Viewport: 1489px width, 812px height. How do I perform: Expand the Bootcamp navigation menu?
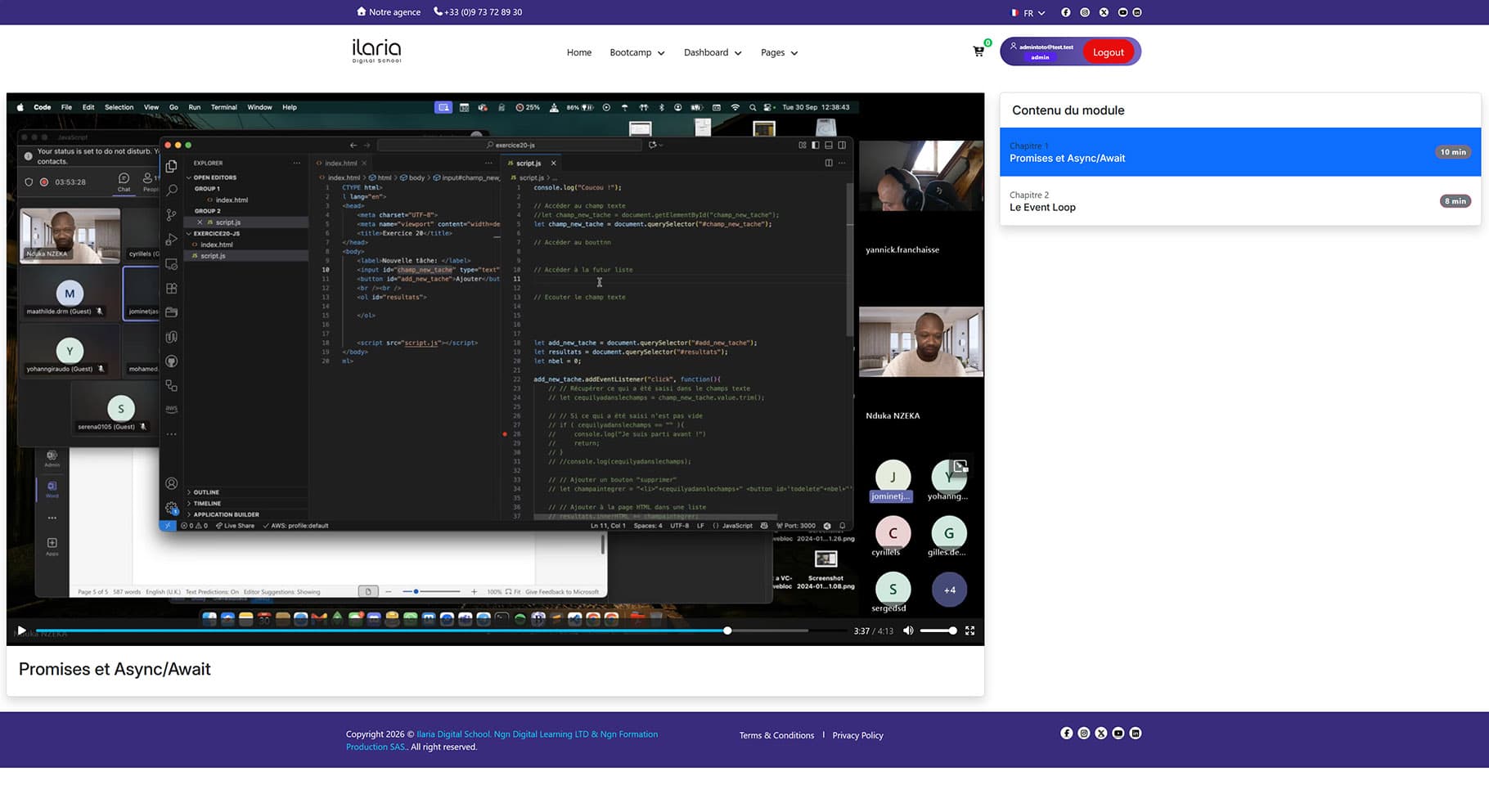[637, 52]
